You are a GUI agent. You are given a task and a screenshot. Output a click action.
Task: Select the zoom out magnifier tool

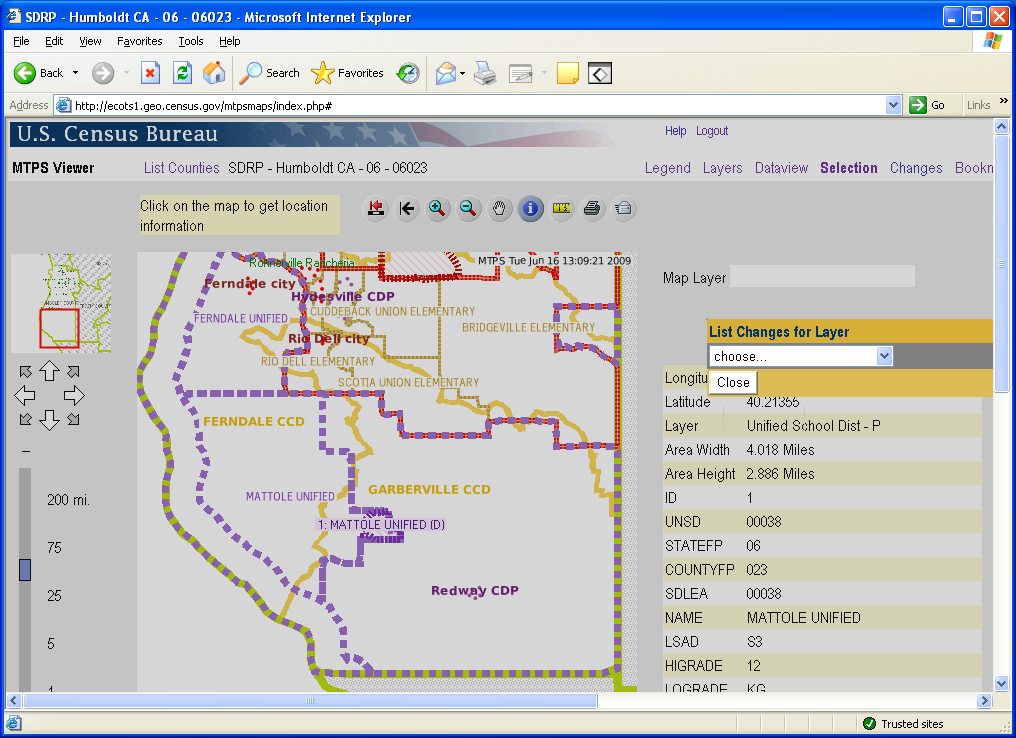pos(468,208)
